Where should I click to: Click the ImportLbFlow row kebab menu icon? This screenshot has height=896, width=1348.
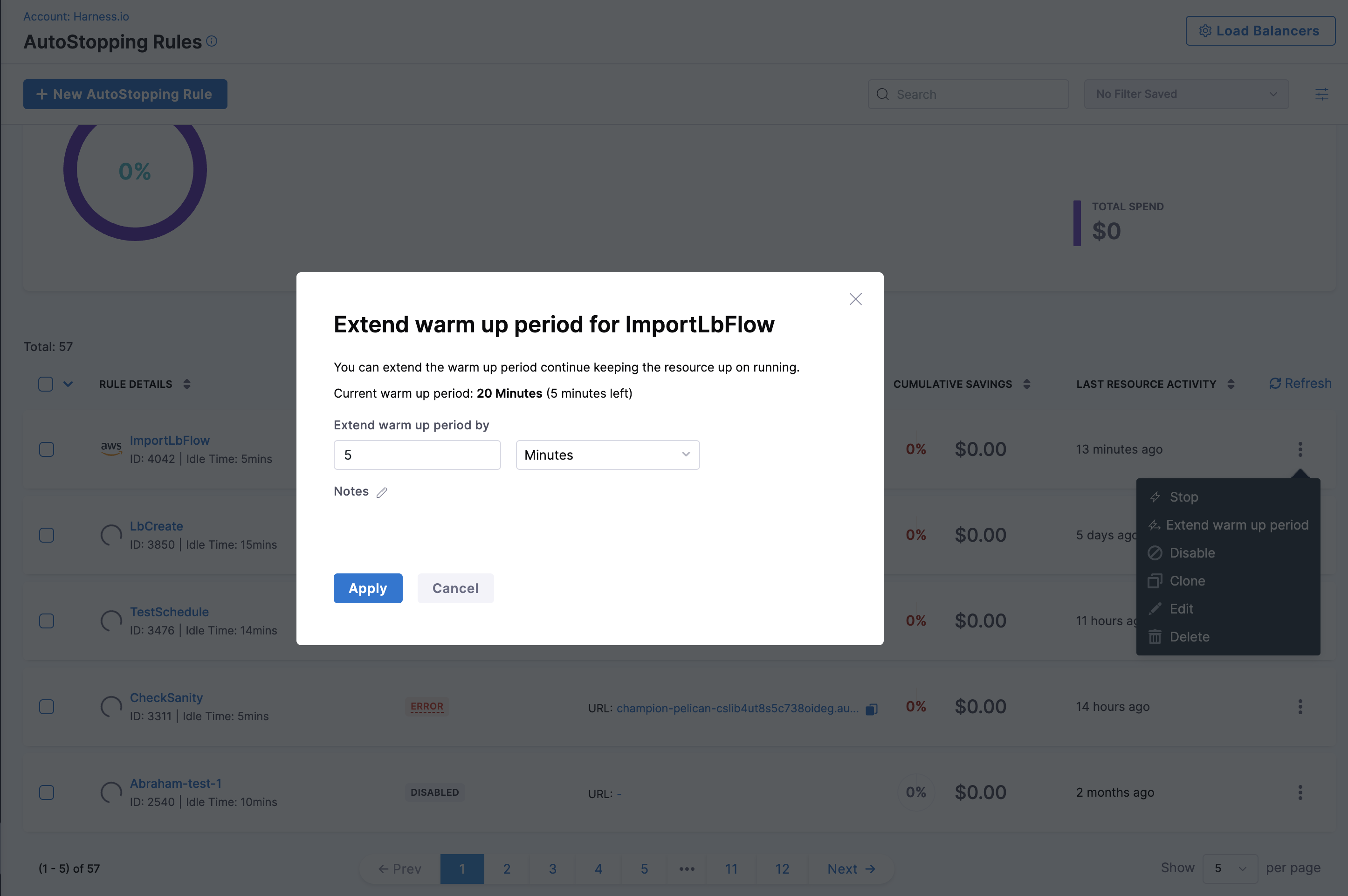click(1300, 449)
